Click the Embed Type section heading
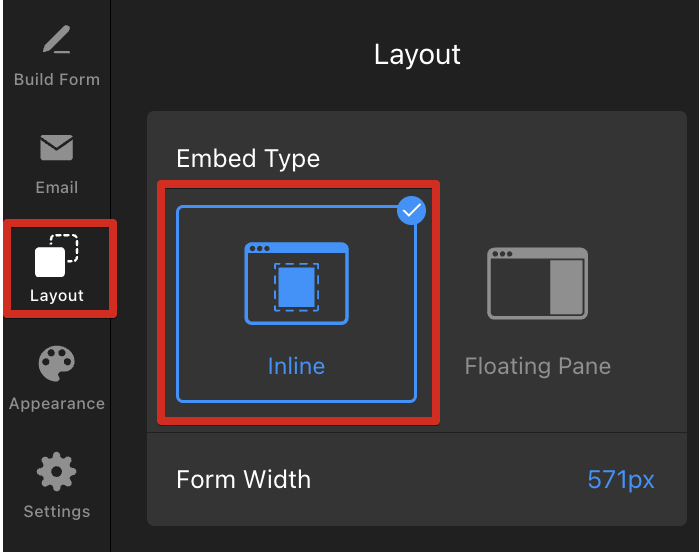699x552 pixels. [248, 159]
